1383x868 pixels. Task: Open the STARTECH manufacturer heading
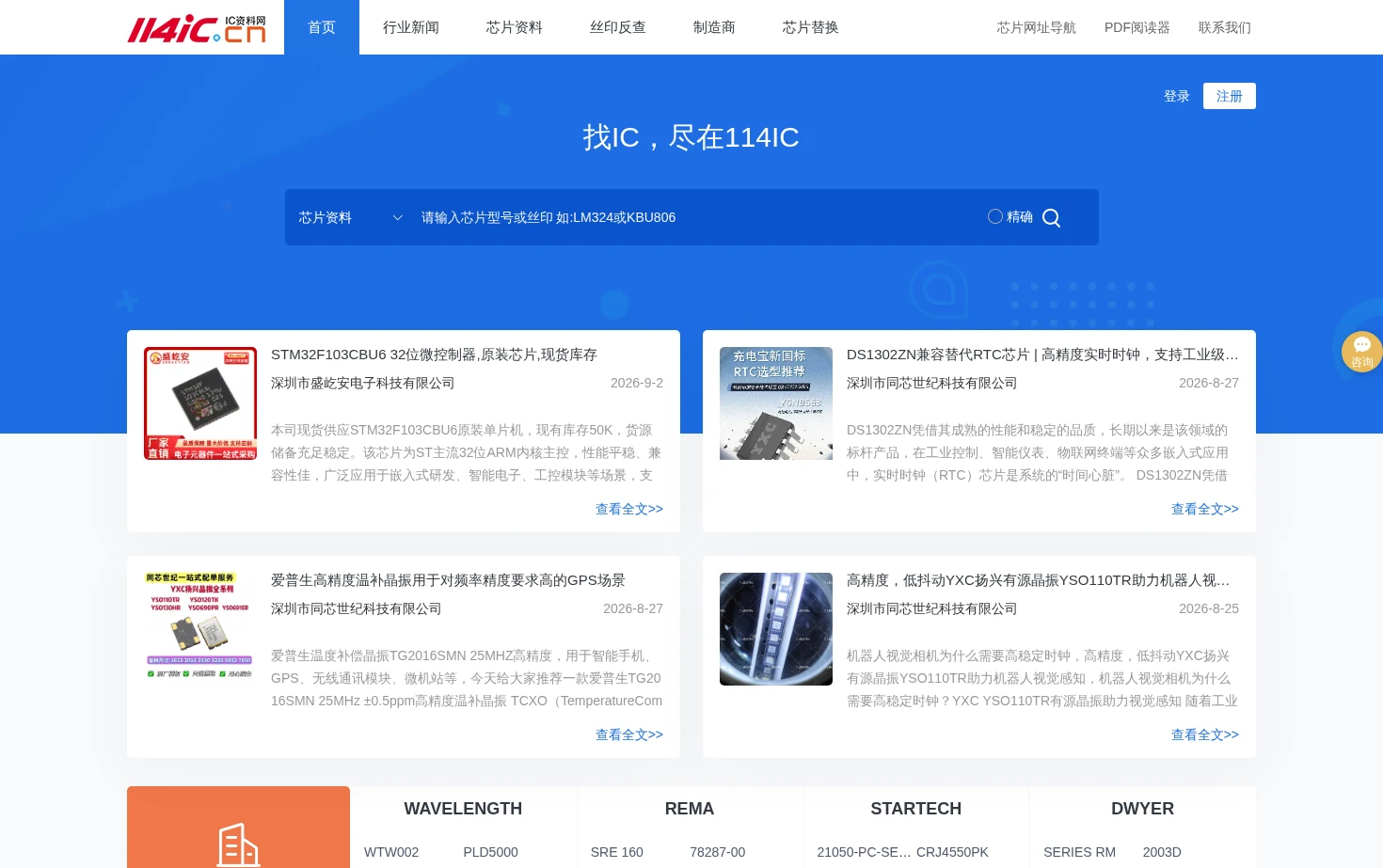916,809
